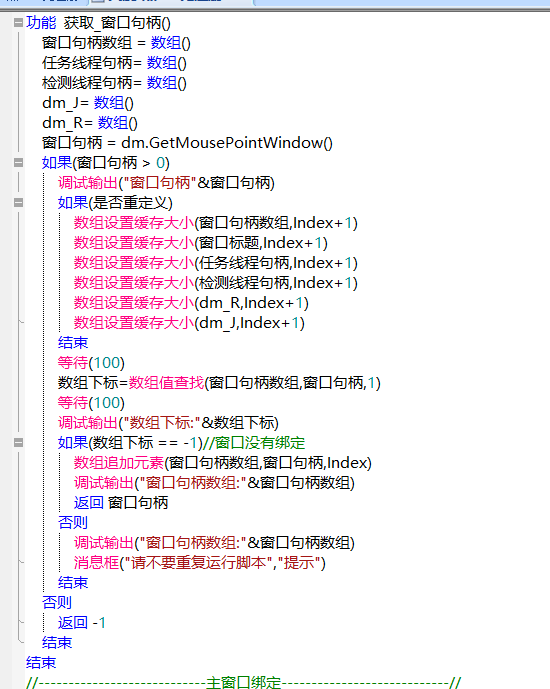The height and width of the screenshot is (689, 550).
Task: Click the 检测线程句柄= 数组() line
Action: (114, 83)
